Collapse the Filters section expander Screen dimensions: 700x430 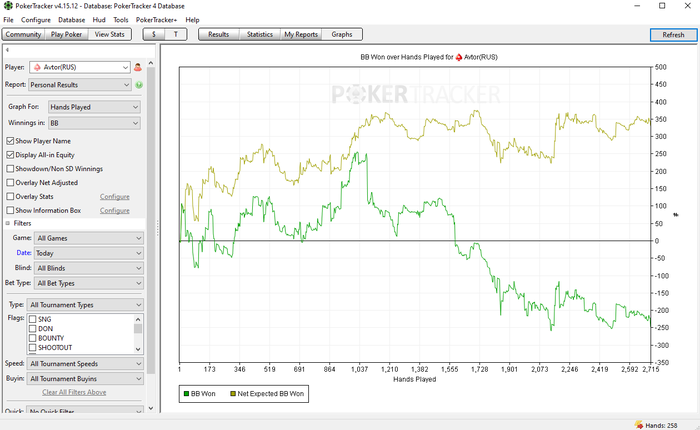(8, 223)
